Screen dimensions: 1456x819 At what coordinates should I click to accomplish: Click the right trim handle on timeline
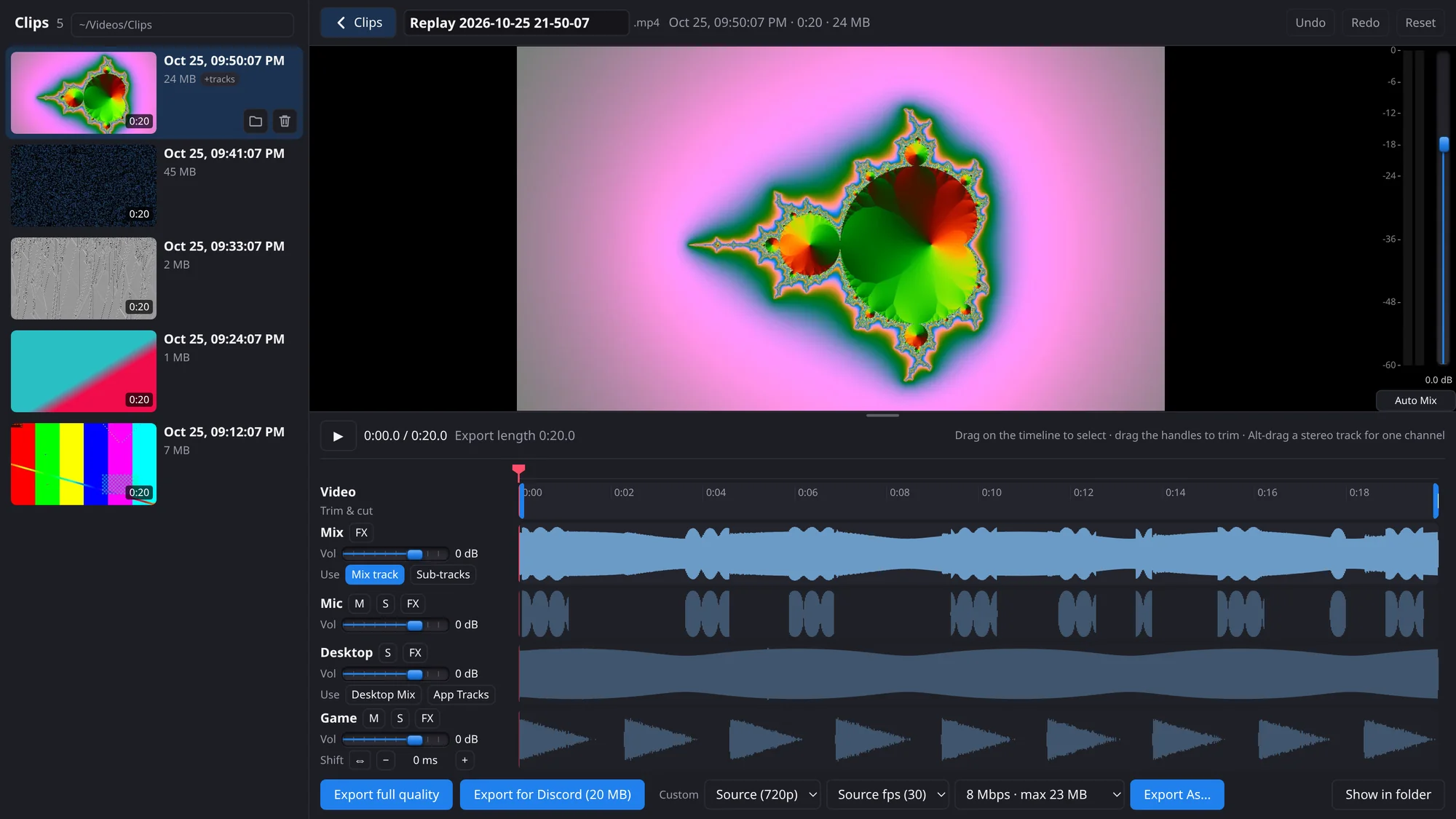pos(1436,501)
